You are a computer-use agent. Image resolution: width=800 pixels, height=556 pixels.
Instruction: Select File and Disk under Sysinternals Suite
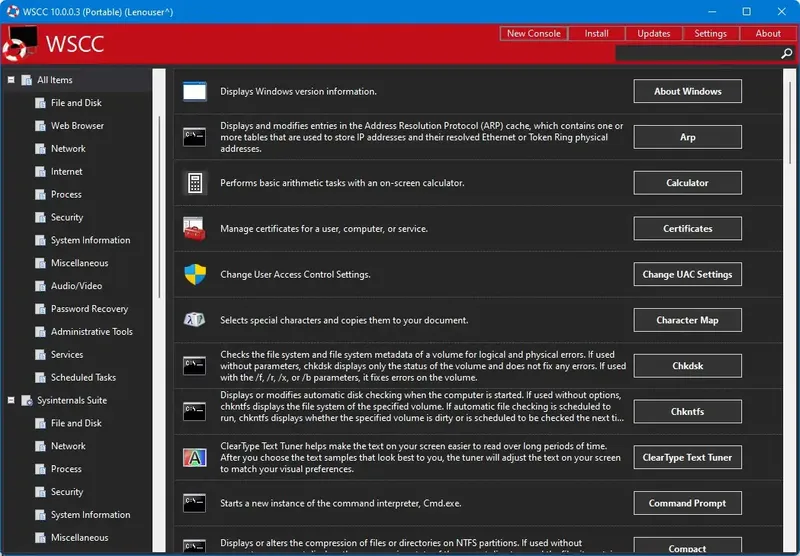click(76, 423)
